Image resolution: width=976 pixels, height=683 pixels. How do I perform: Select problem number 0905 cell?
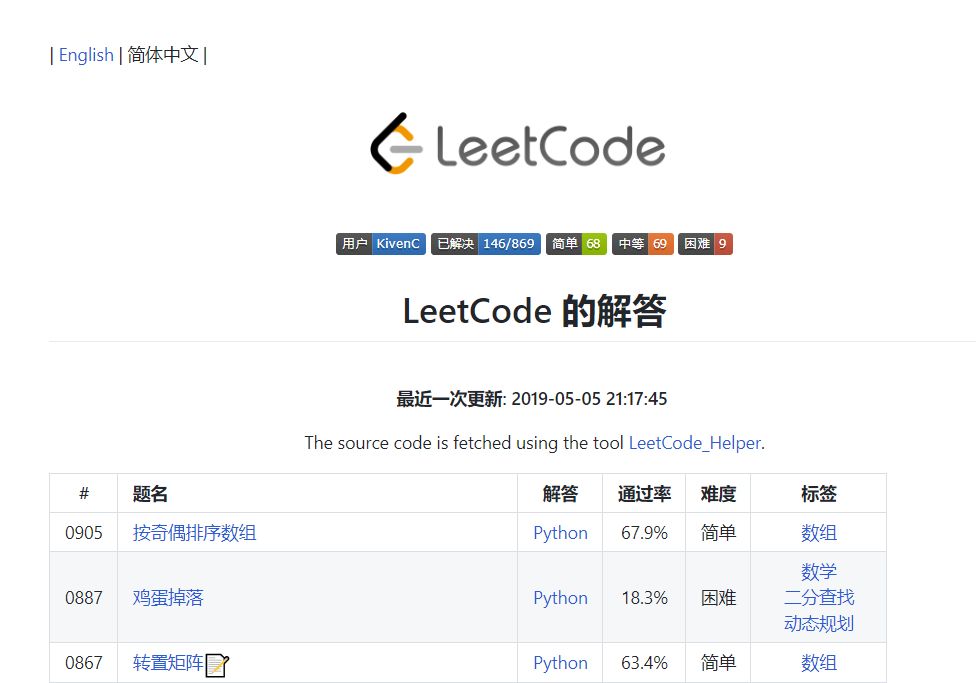click(83, 533)
